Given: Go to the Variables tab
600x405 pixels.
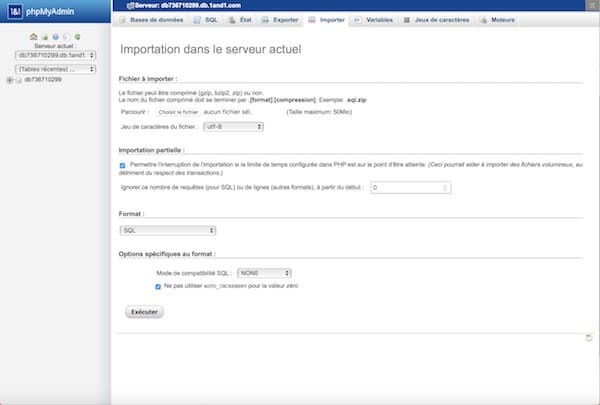Looking at the screenshot, I should [x=373, y=19].
